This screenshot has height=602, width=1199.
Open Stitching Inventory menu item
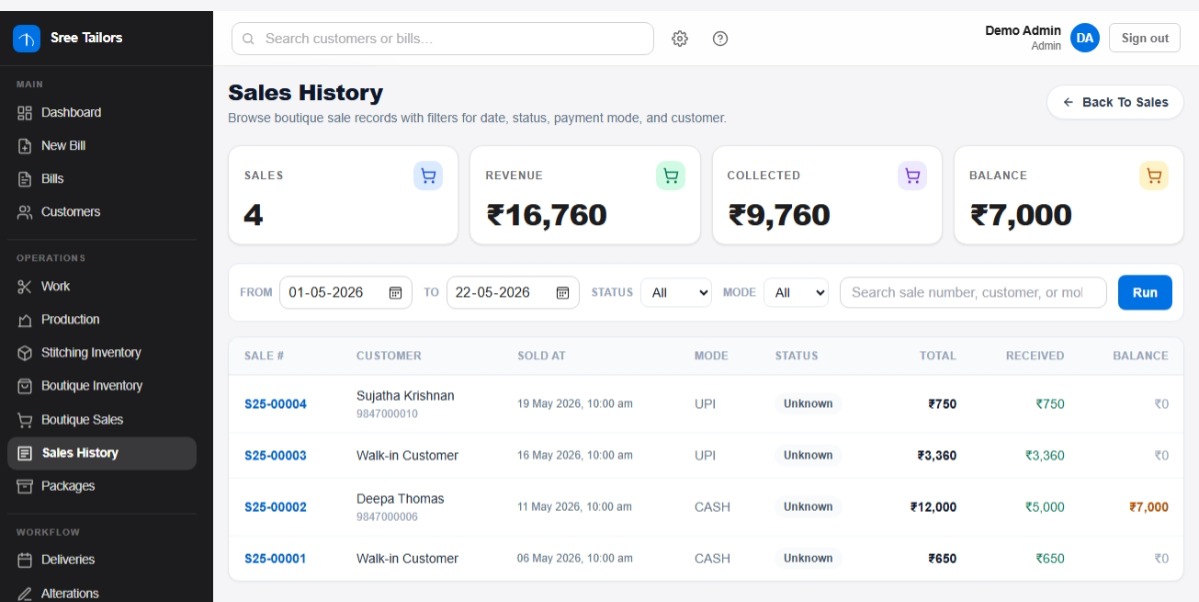(x=102, y=353)
